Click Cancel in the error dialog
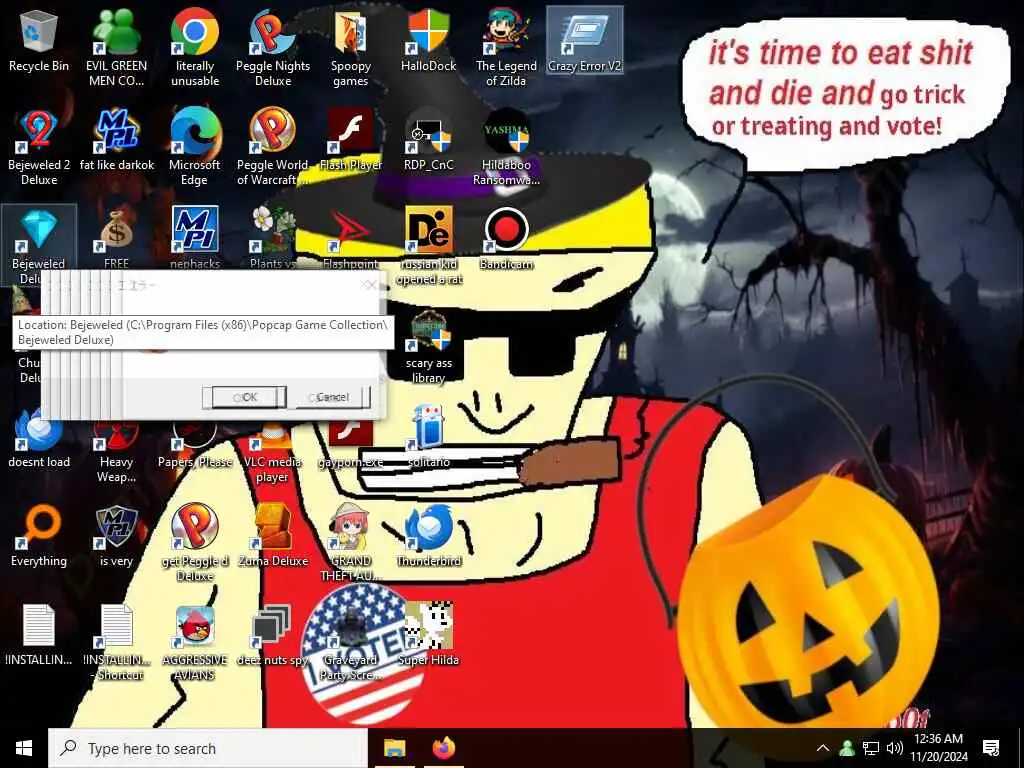Viewport: 1024px width, 768px height. [x=332, y=397]
